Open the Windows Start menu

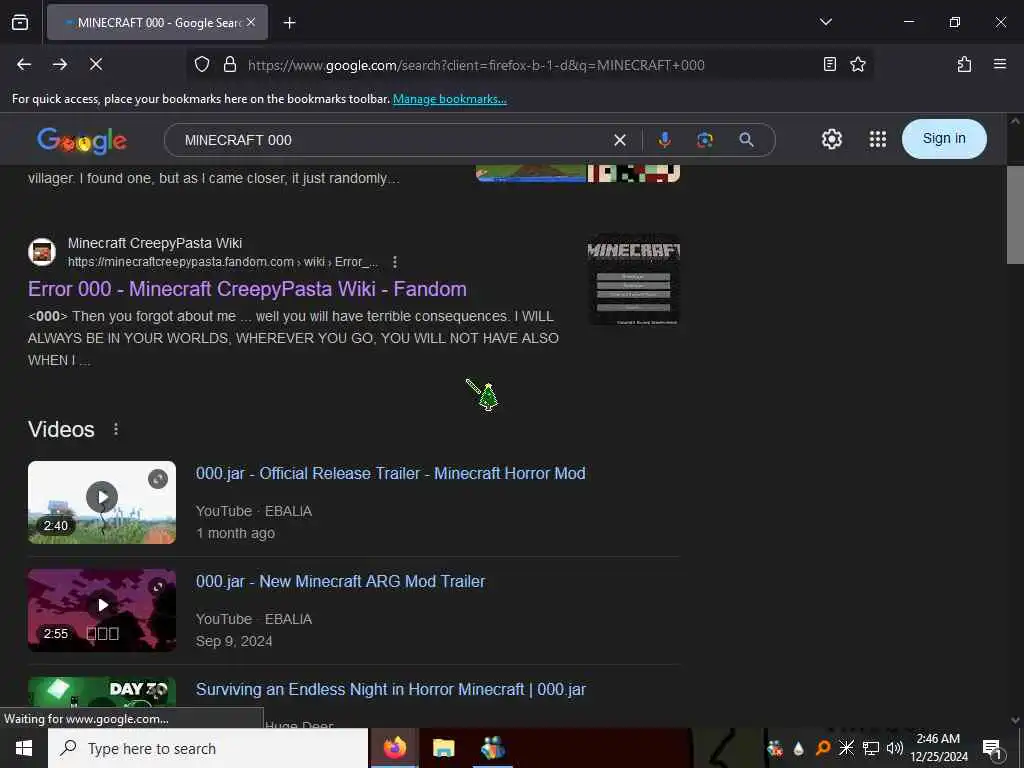(24, 748)
